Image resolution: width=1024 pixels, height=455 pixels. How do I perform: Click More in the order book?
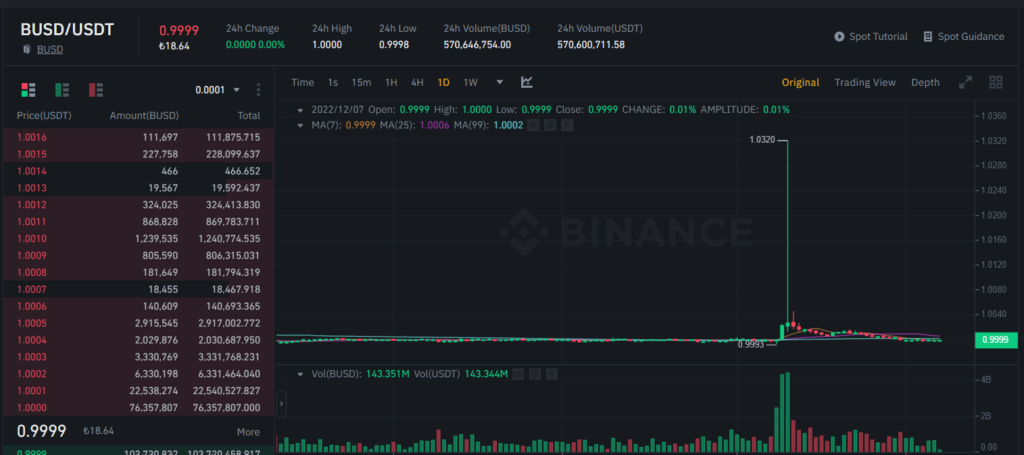[x=248, y=431]
